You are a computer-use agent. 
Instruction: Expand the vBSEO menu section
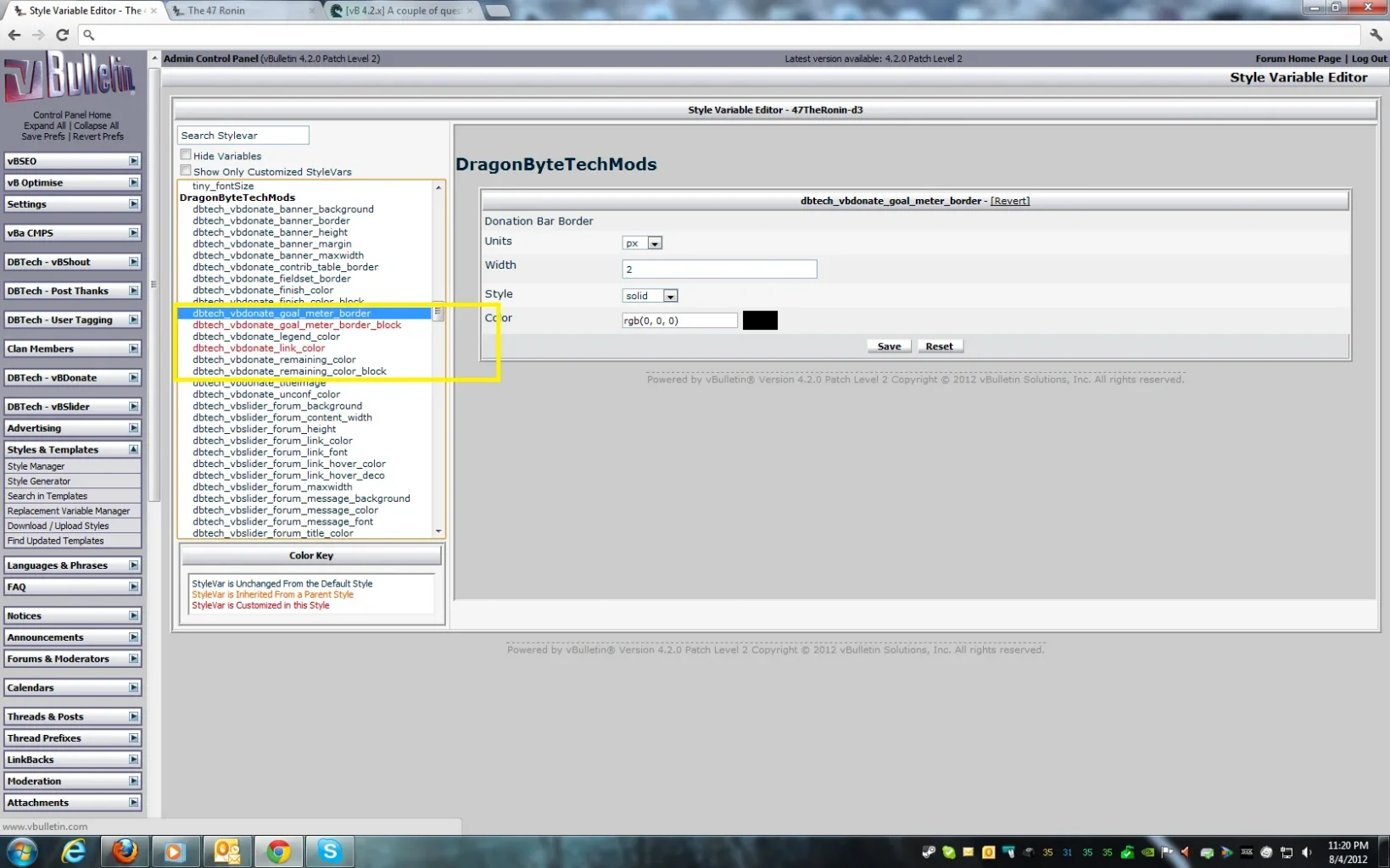(x=72, y=161)
